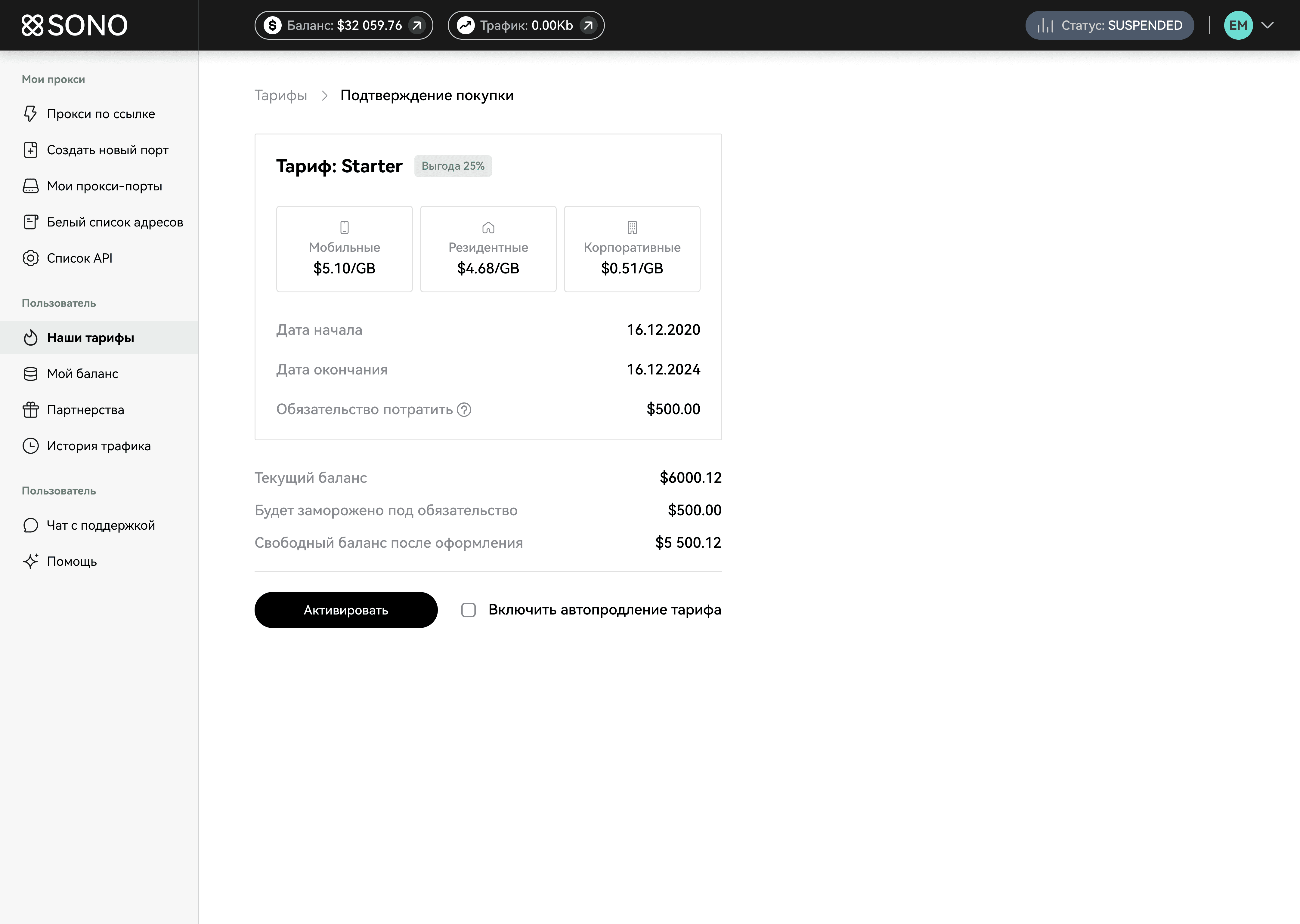The image size is (1300, 924).
Task: Click the database icon for Мой баланс
Action: (x=30, y=374)
